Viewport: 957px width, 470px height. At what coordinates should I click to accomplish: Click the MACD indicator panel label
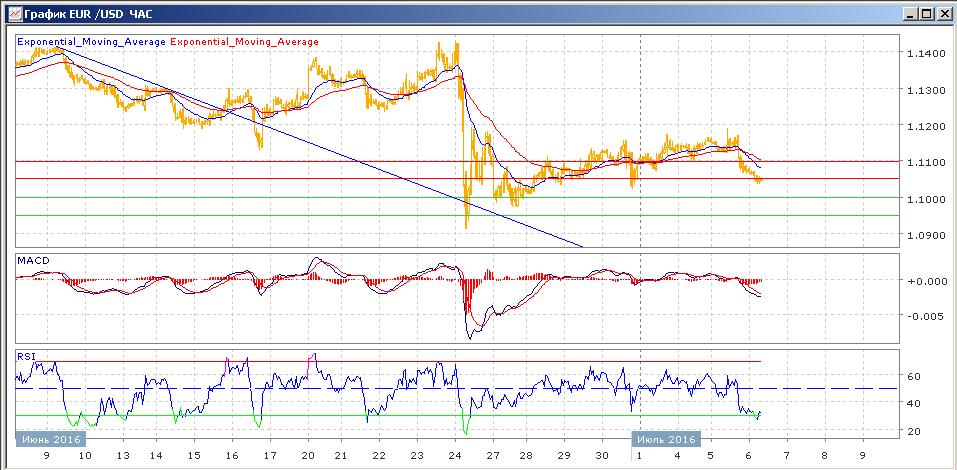(33, 260)
